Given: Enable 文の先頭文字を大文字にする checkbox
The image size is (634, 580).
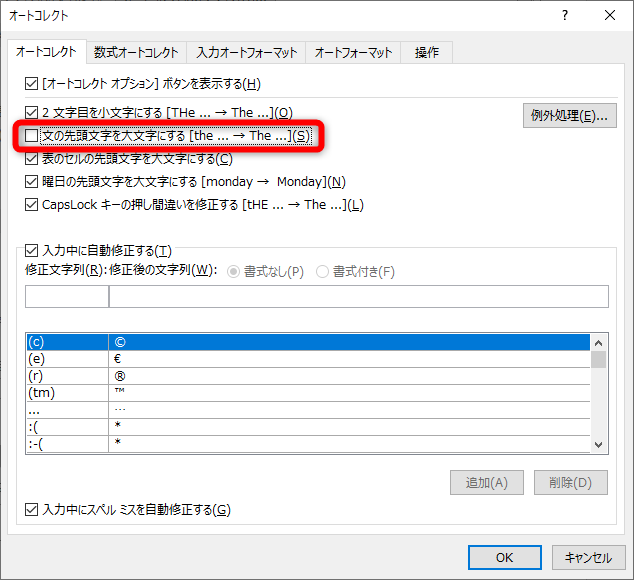Looking at the screenshot, I should tap(32, 135).
